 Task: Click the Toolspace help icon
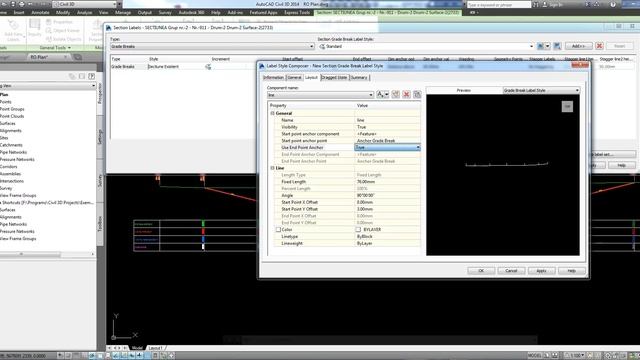click(x=91, y=76)
